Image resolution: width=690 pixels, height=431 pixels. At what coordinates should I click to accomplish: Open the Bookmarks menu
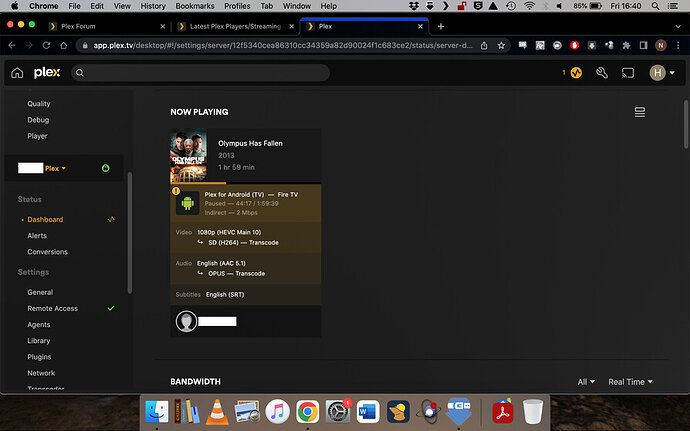(x=195, y=6)
